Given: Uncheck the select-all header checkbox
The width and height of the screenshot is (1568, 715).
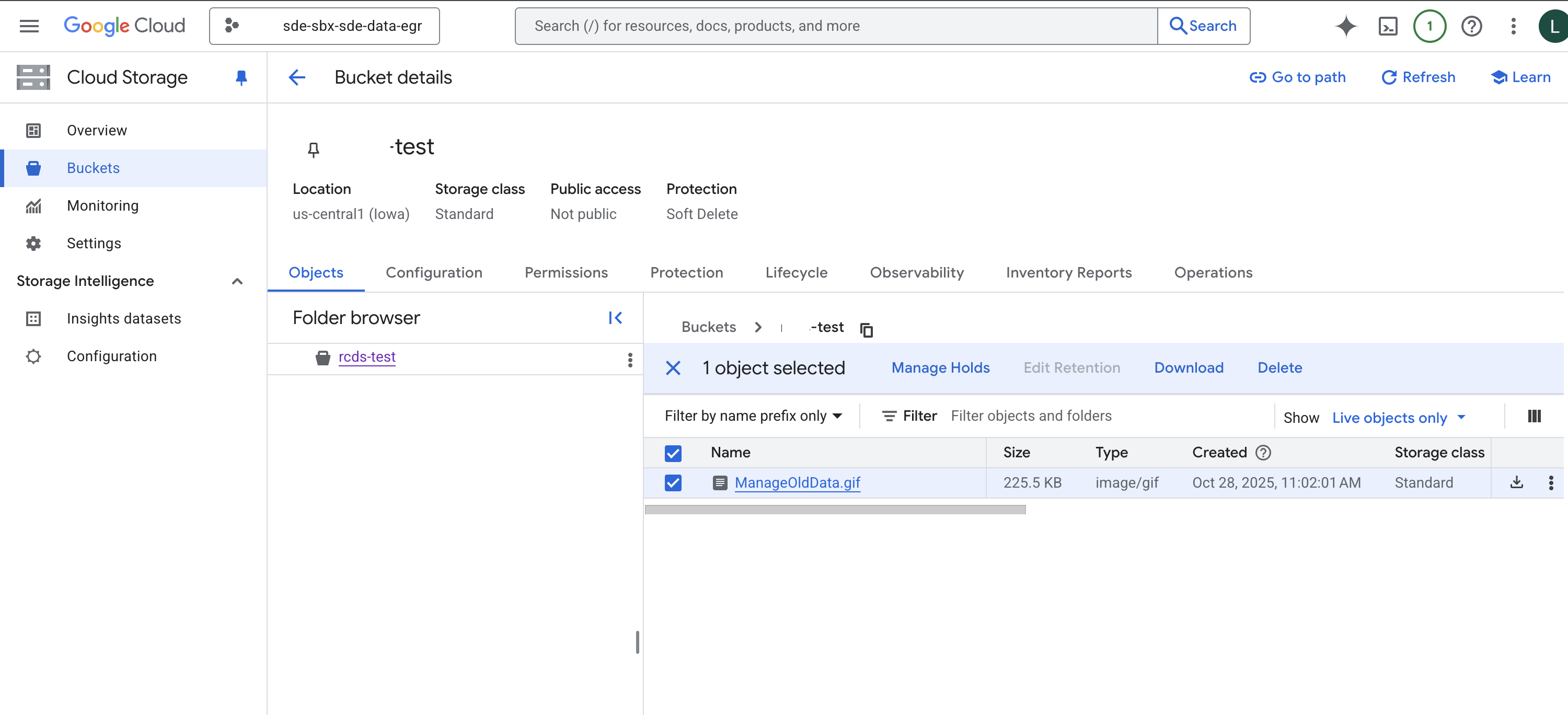Looking at the screenshot, I should 673,453.
